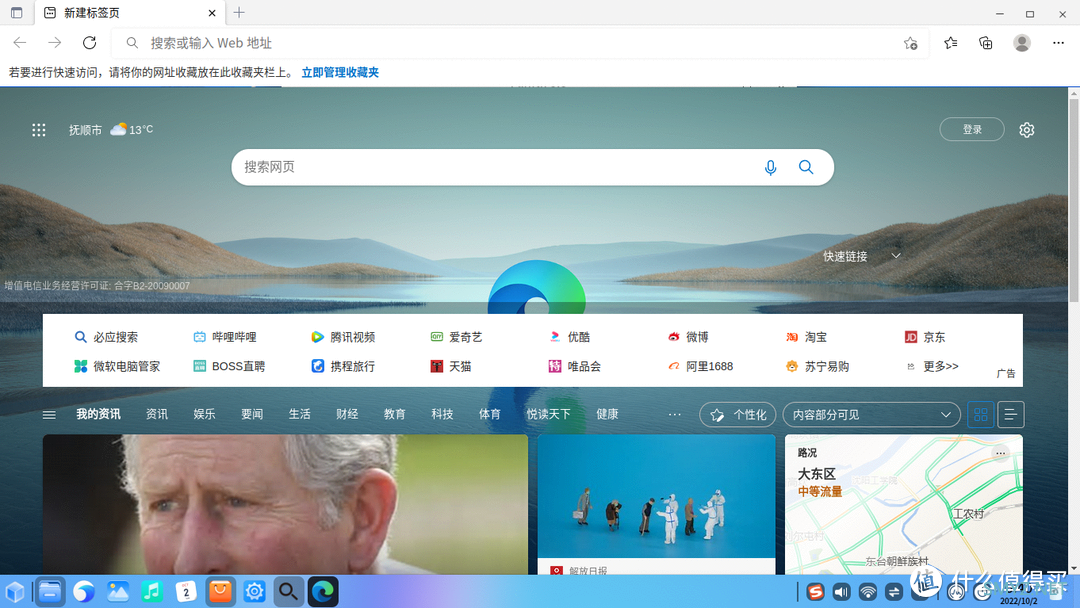This screenshot has width=1080, height=608.
Task: Click the Wi-Fi network tray icon
Action: point(868,591)
